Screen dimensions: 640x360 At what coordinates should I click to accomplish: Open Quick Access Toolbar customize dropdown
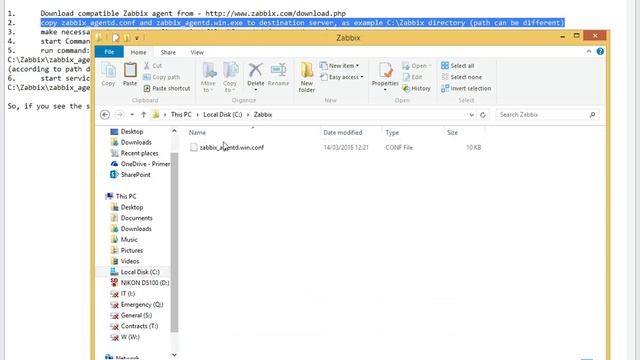click(x=137, y=38)
